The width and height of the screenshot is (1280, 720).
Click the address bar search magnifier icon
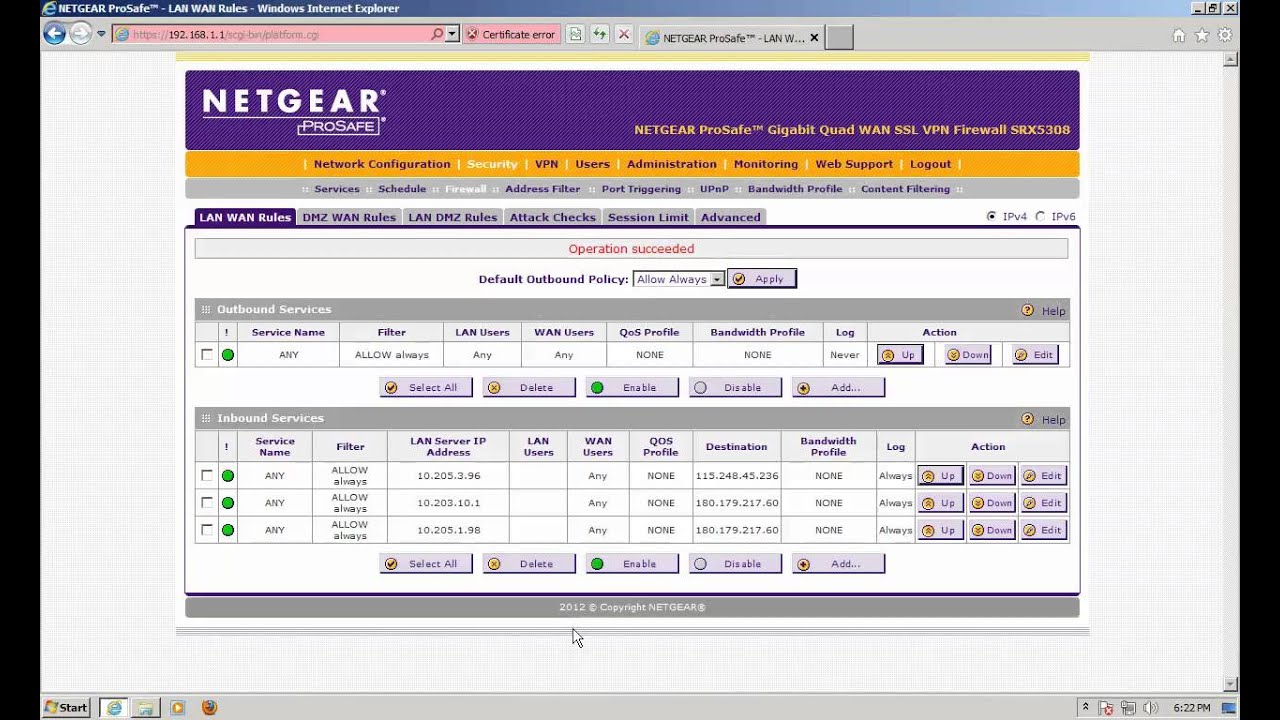pyautogui.click(x=437, y=34)
